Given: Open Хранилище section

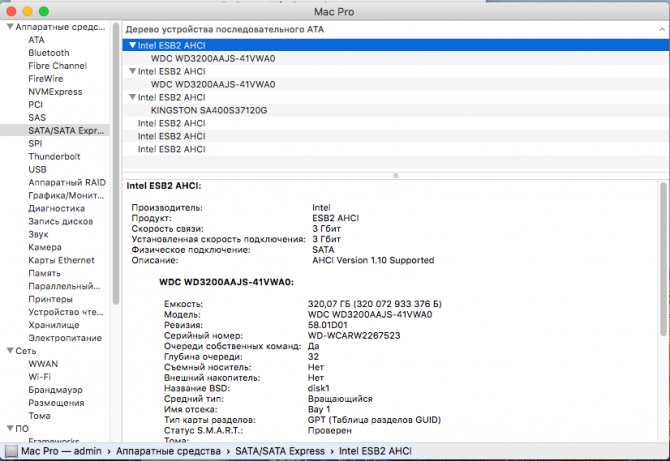Looking at the screenshot, I should 54,325.
